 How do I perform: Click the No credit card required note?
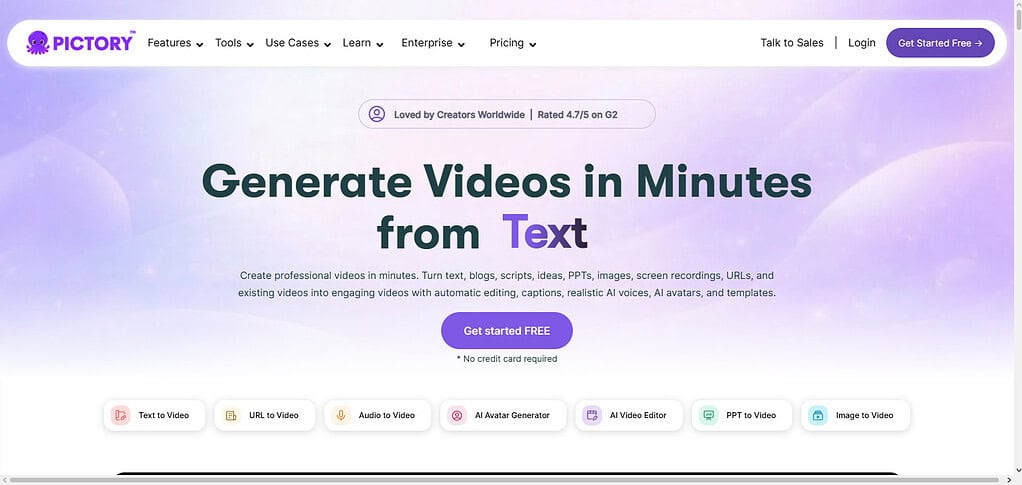(507, 359)
